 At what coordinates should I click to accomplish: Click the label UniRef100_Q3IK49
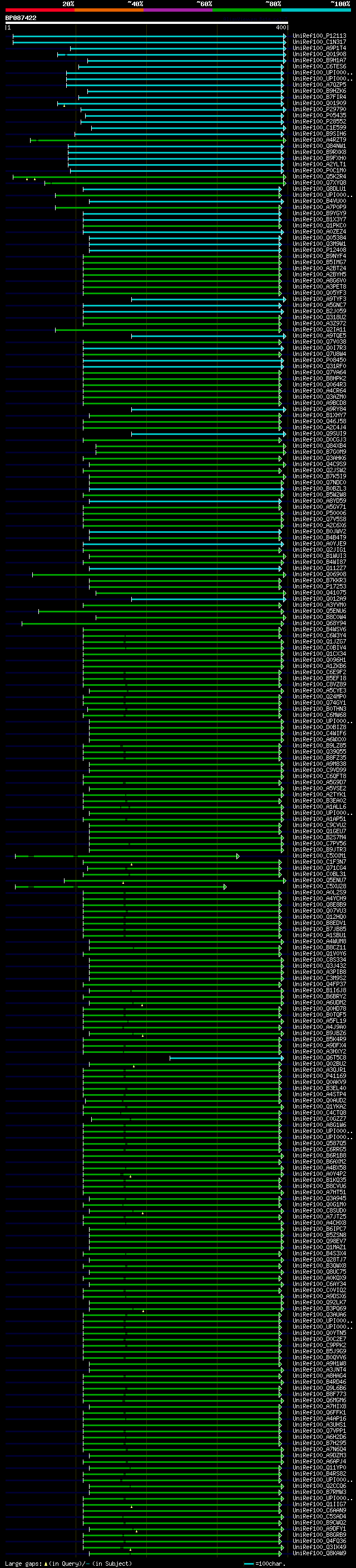319,1547
